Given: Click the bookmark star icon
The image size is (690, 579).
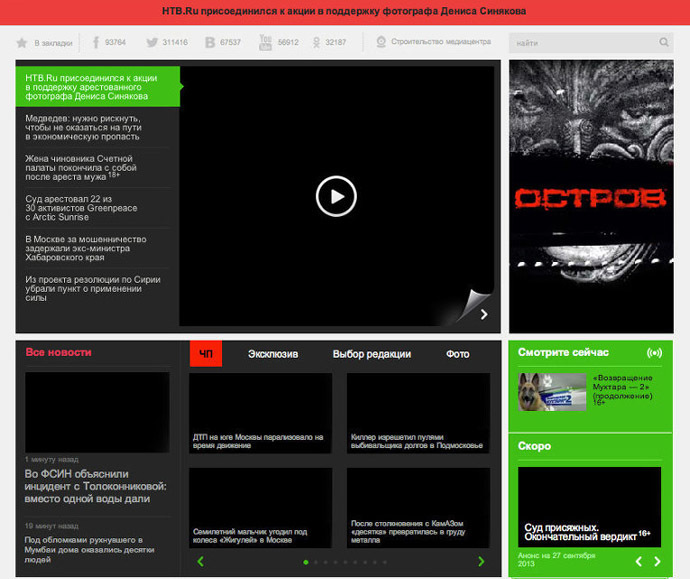Looking at the screenshot, I should (x=22, y=43).
